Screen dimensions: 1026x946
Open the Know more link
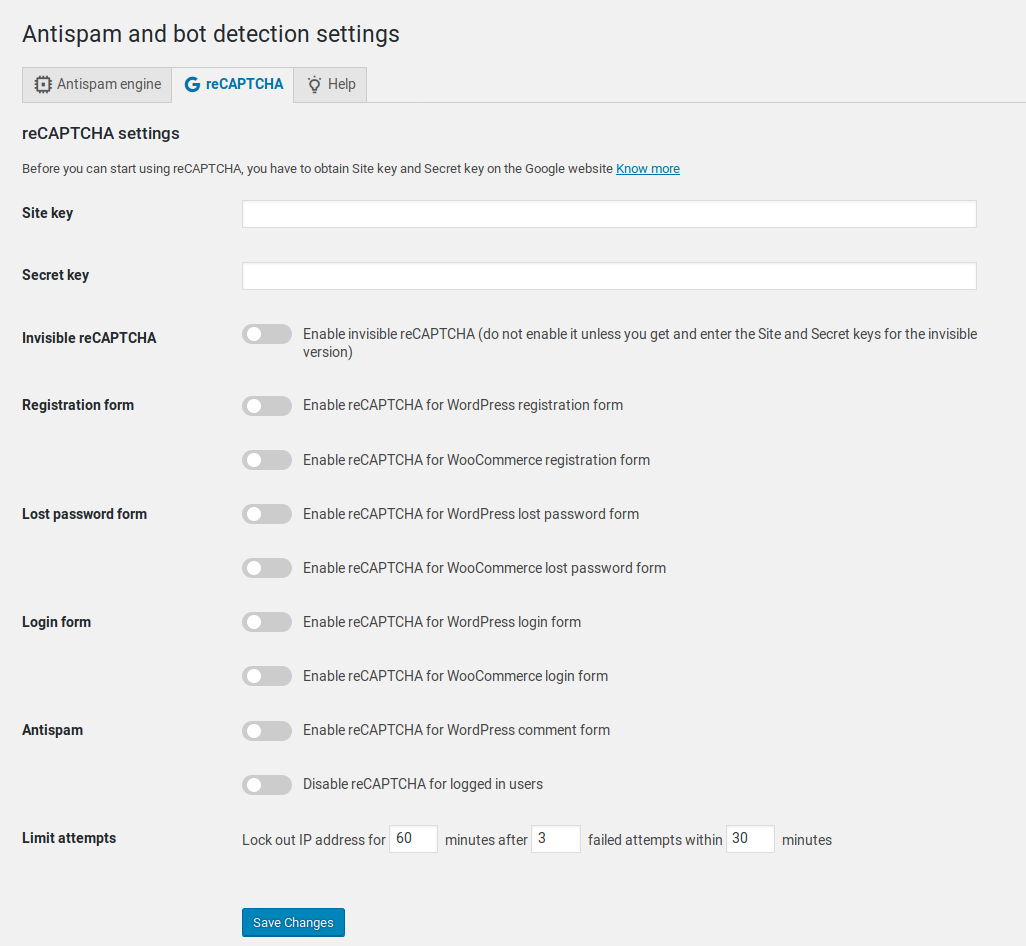coord(647,169)
